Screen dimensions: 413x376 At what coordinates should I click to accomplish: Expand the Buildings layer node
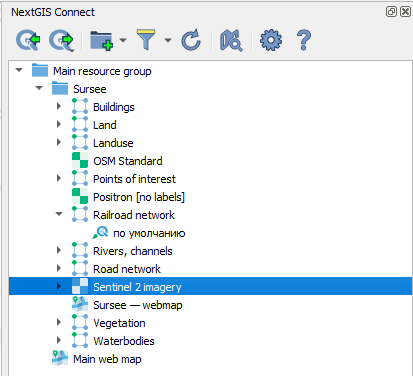(x=59, y=106)
